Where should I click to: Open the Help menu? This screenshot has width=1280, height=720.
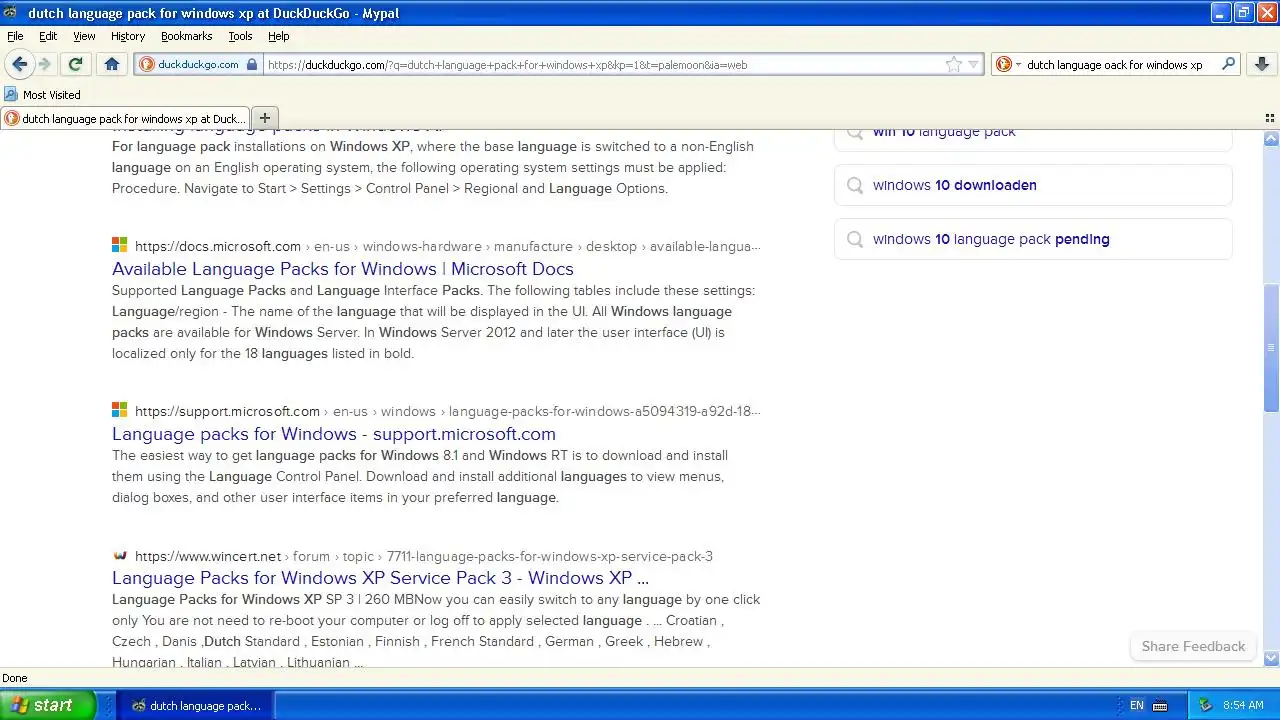(x=279, y=36)
